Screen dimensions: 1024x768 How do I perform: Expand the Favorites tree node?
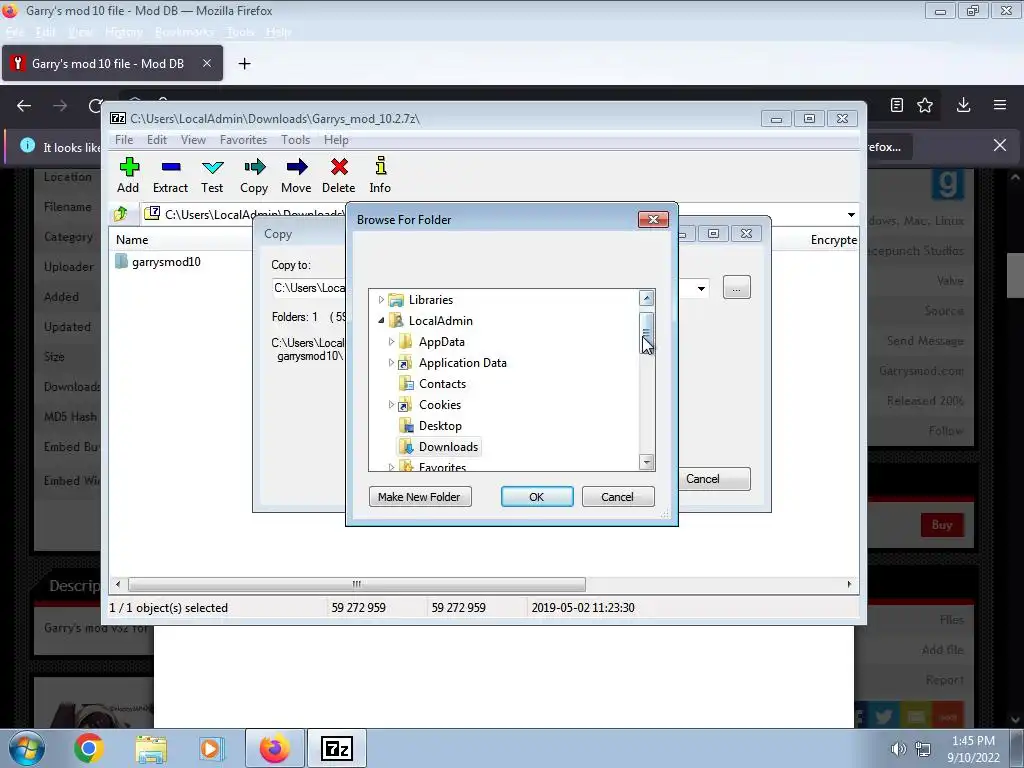pos(391,467)
